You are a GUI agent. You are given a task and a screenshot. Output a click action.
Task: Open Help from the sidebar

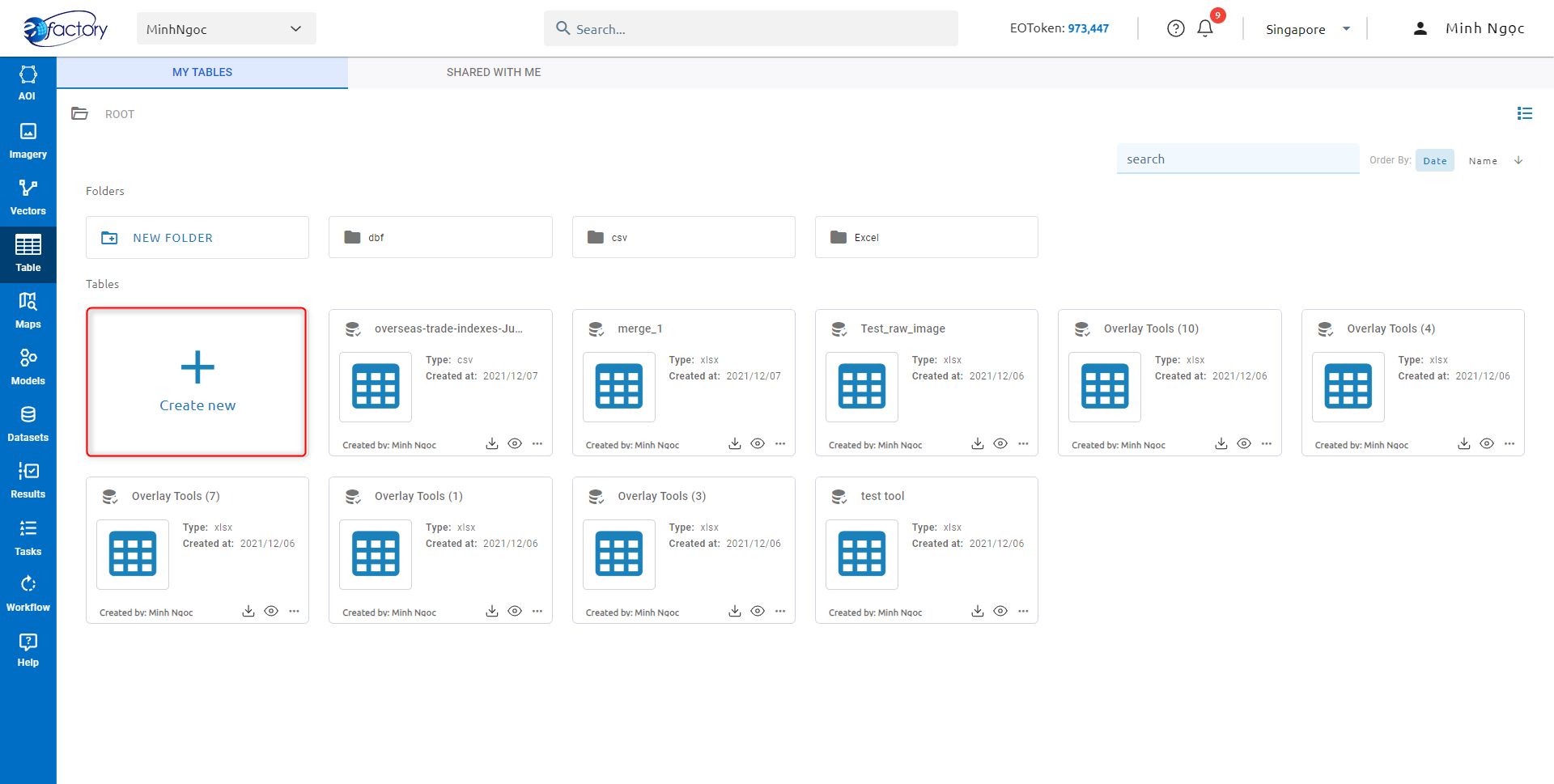28,650
